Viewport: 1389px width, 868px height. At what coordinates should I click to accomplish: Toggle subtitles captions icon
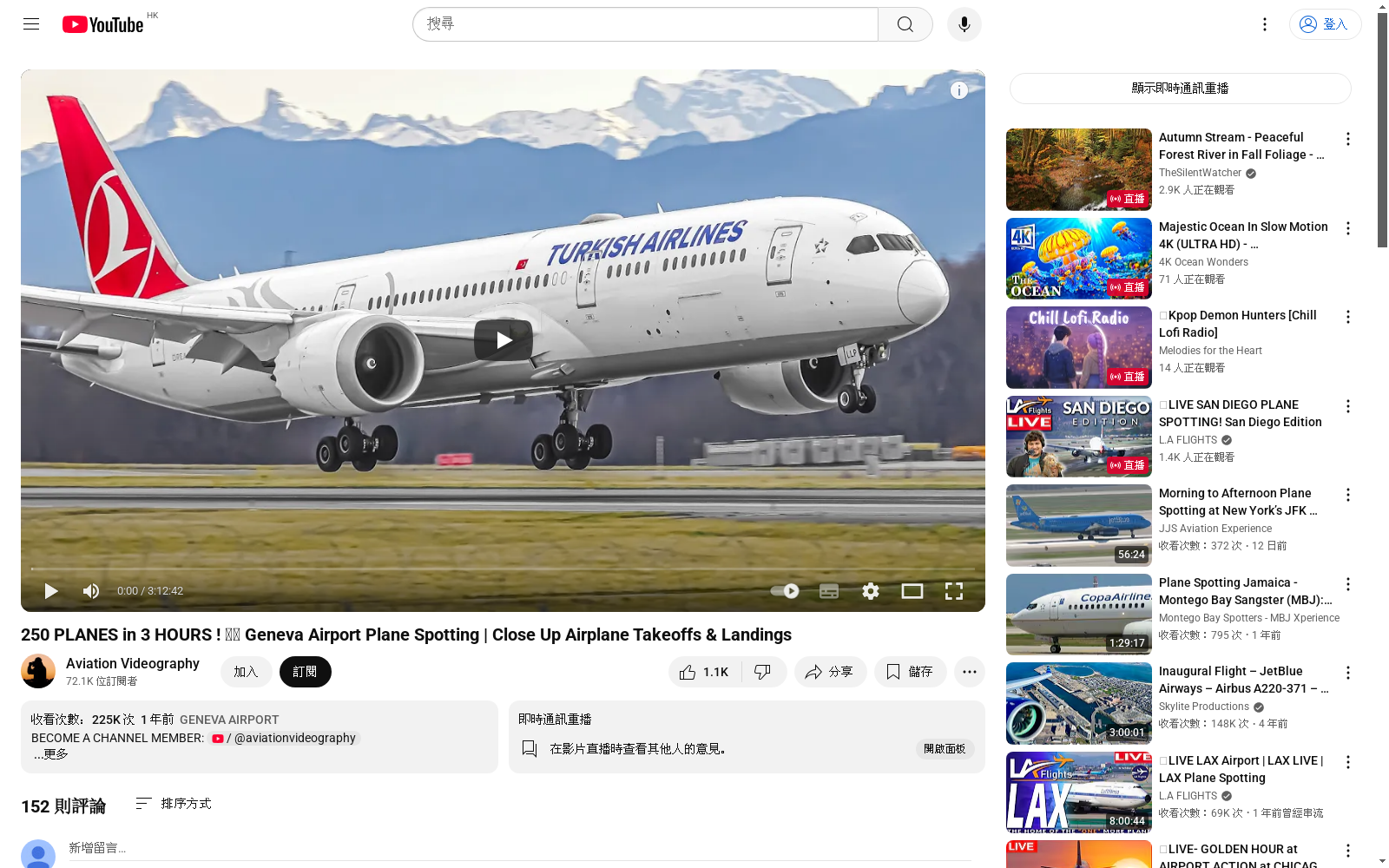(829, 591)
